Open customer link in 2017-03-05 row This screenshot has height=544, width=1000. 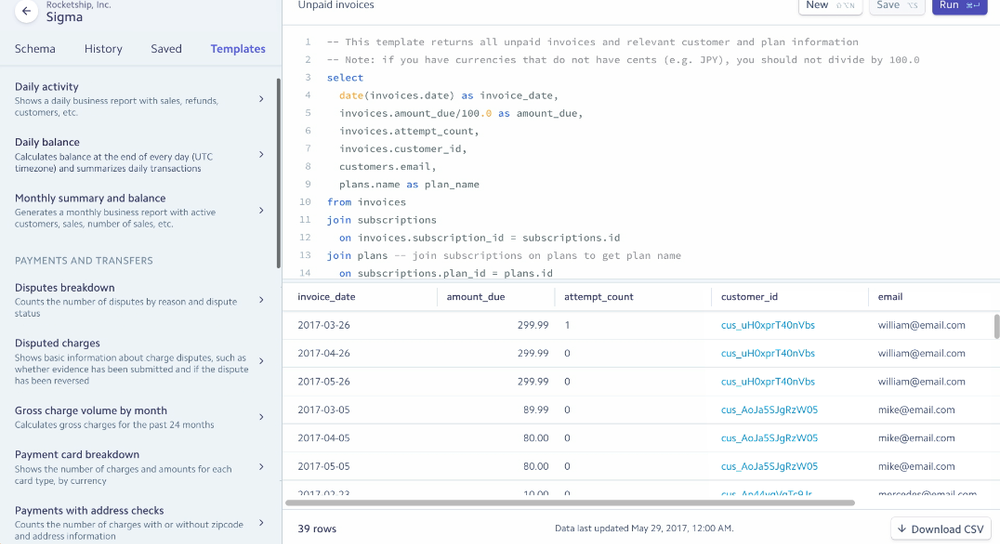point(769,410)
